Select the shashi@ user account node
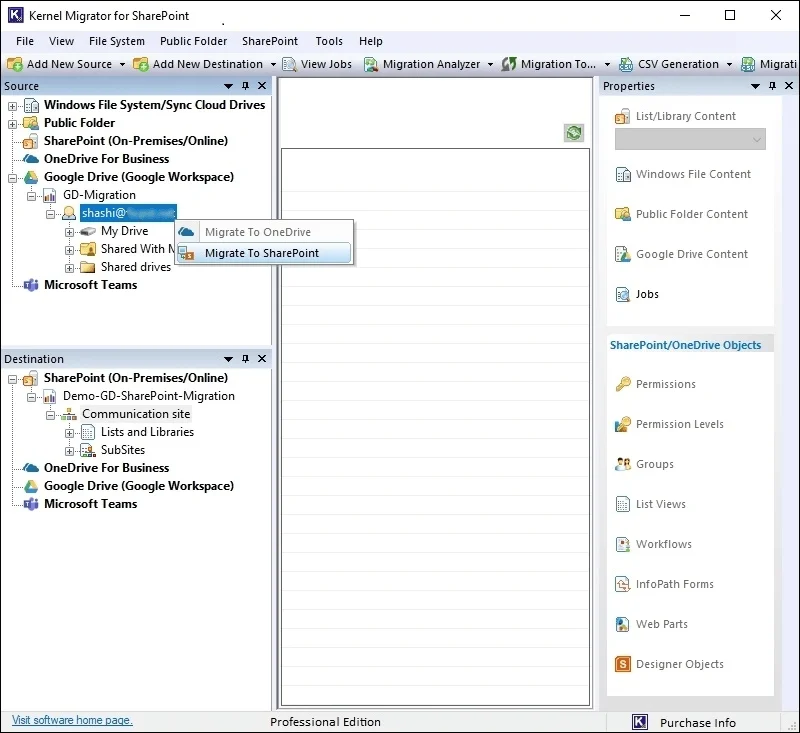 pos(128,213)
